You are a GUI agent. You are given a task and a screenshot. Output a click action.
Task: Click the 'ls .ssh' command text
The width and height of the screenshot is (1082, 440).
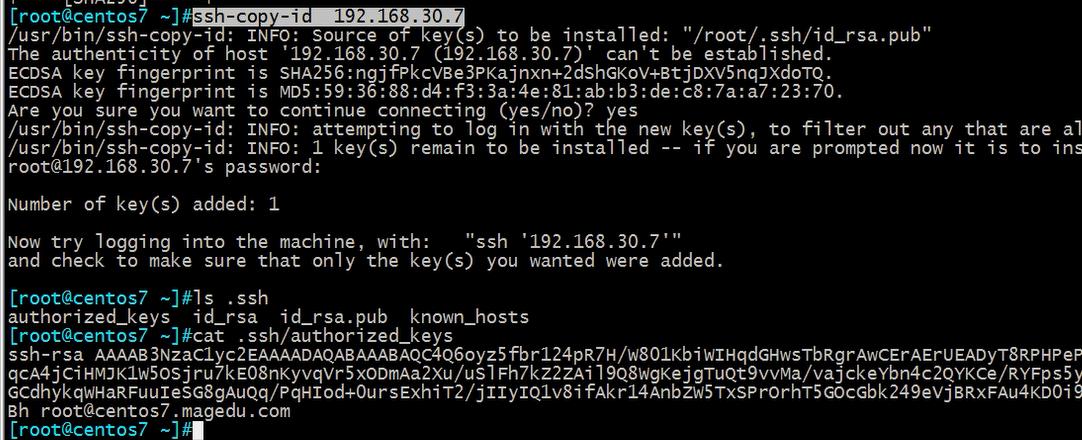[x=230, y=299]
